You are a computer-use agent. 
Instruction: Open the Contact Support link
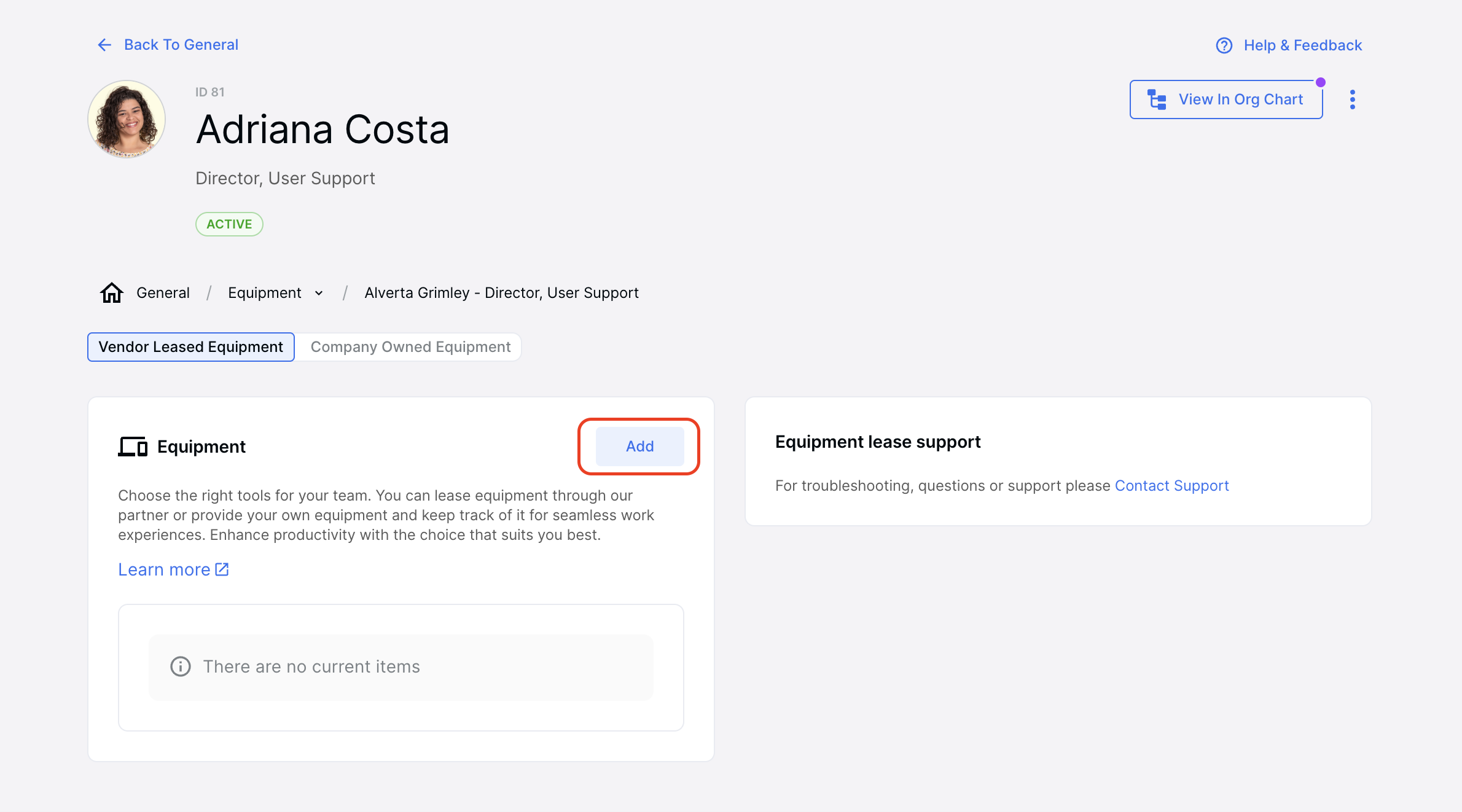(x=1171, y=486)
